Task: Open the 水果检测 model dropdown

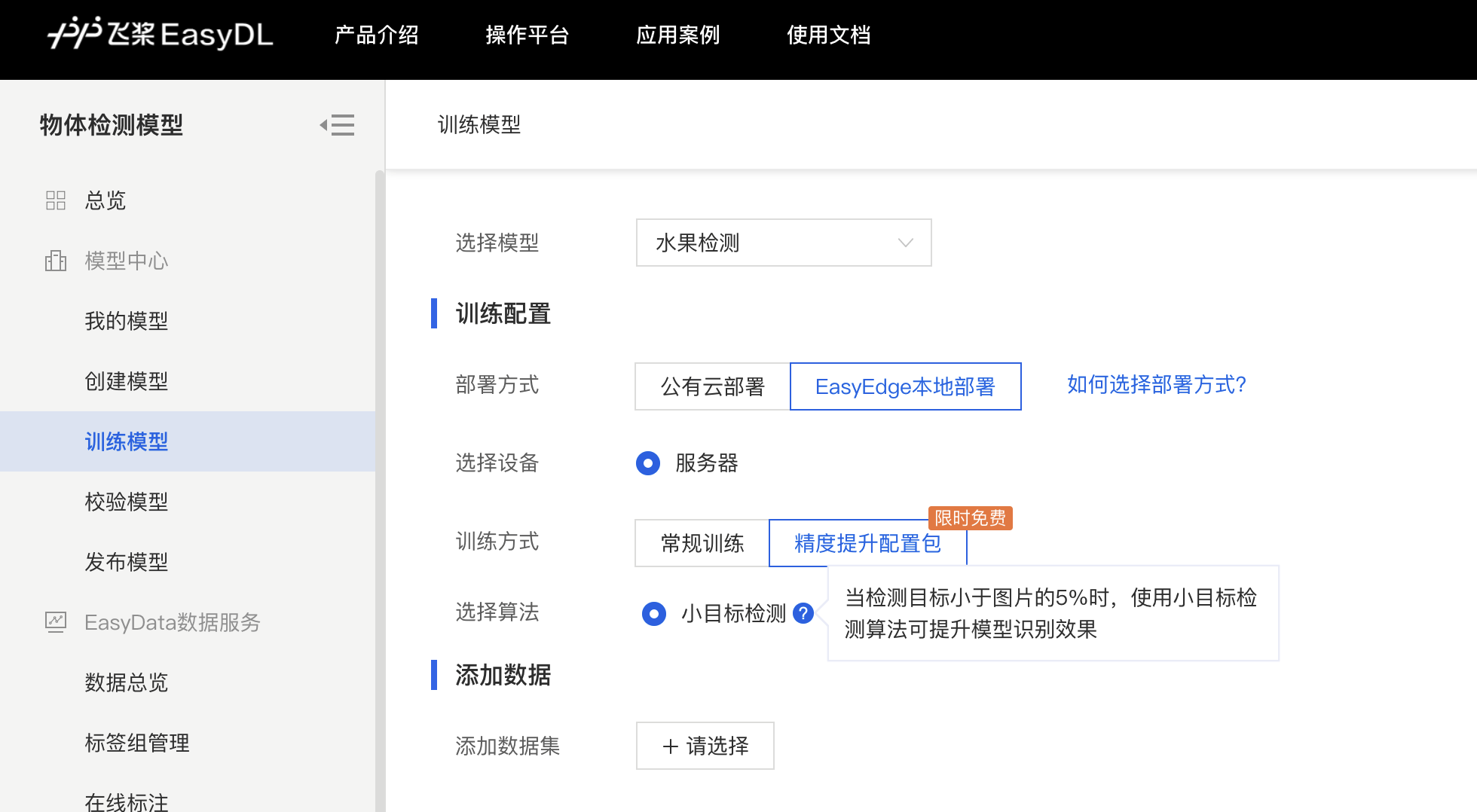Action: coord(784,243)
